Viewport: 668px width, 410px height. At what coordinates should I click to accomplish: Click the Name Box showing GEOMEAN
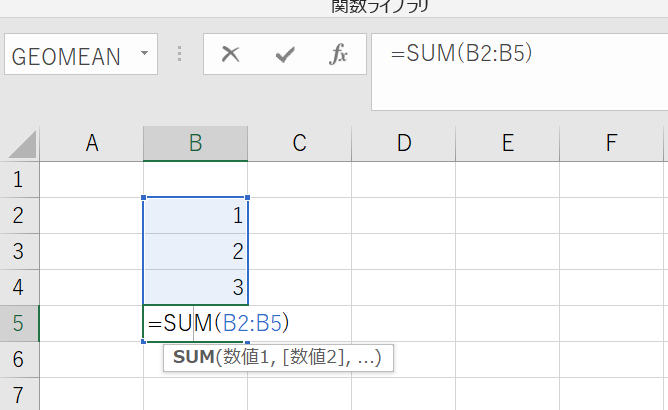tap(70, 56)
